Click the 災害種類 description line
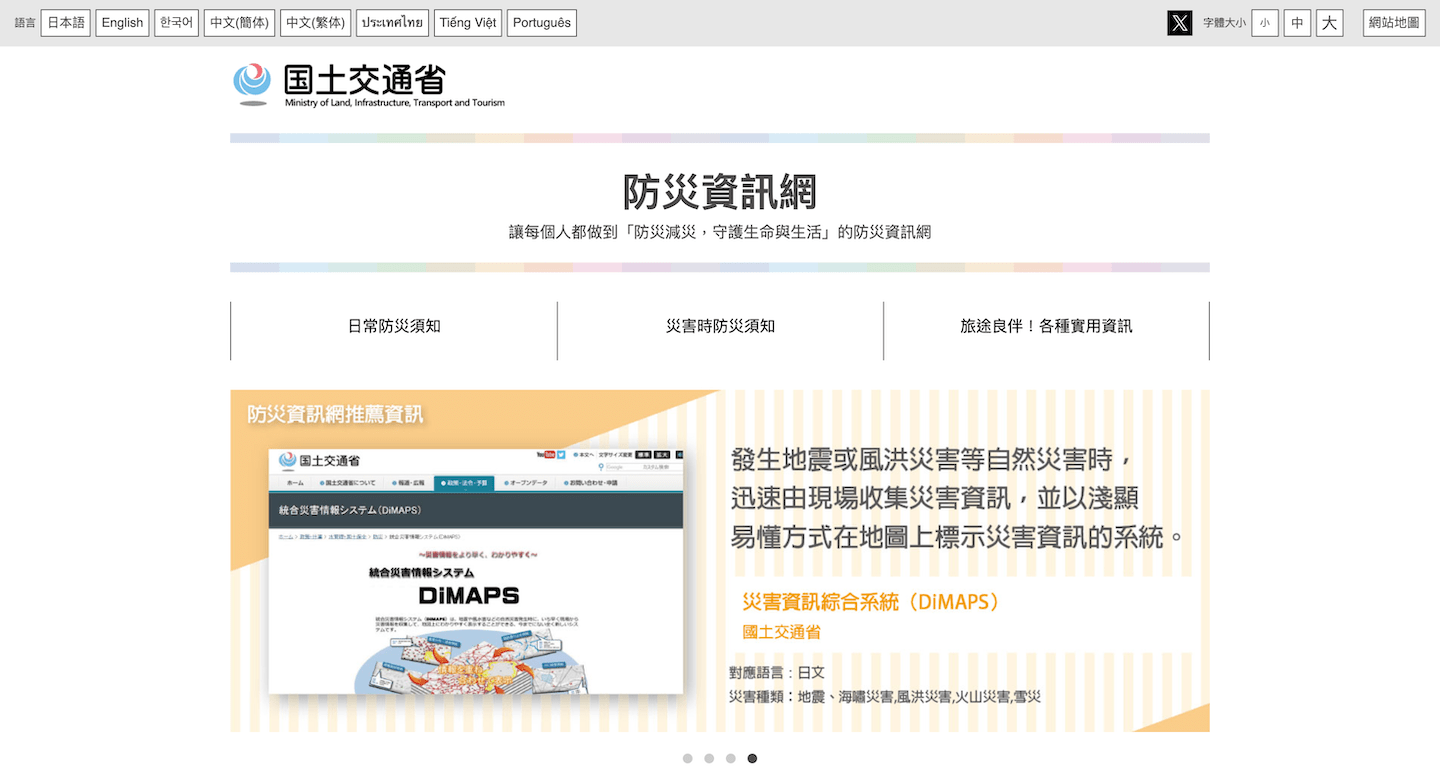1440x781 pixels. [x=885, y=696]
